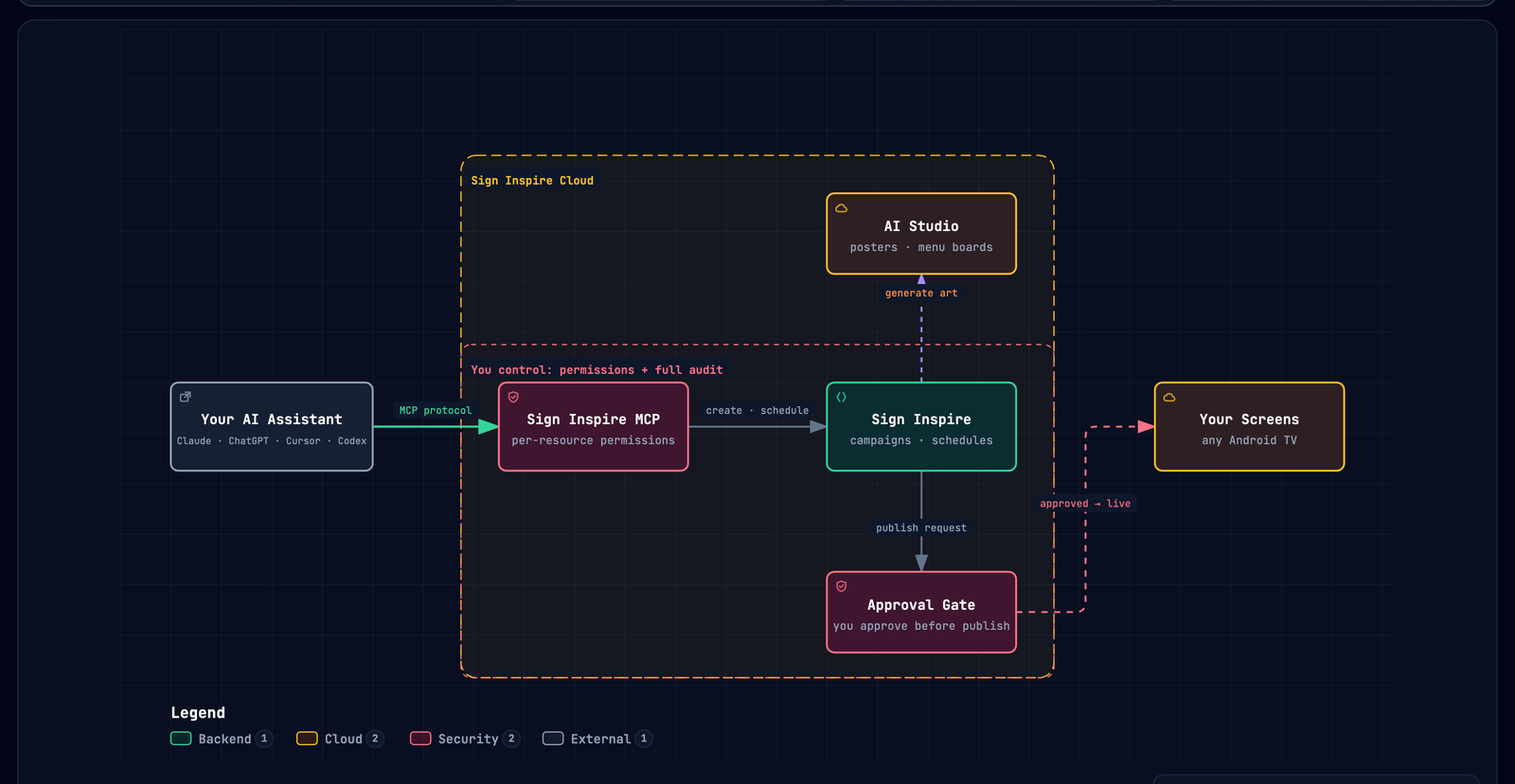Click the 'publish request' edge label
The height and width of the screenshot is (784, 1515).
[921, 528]
